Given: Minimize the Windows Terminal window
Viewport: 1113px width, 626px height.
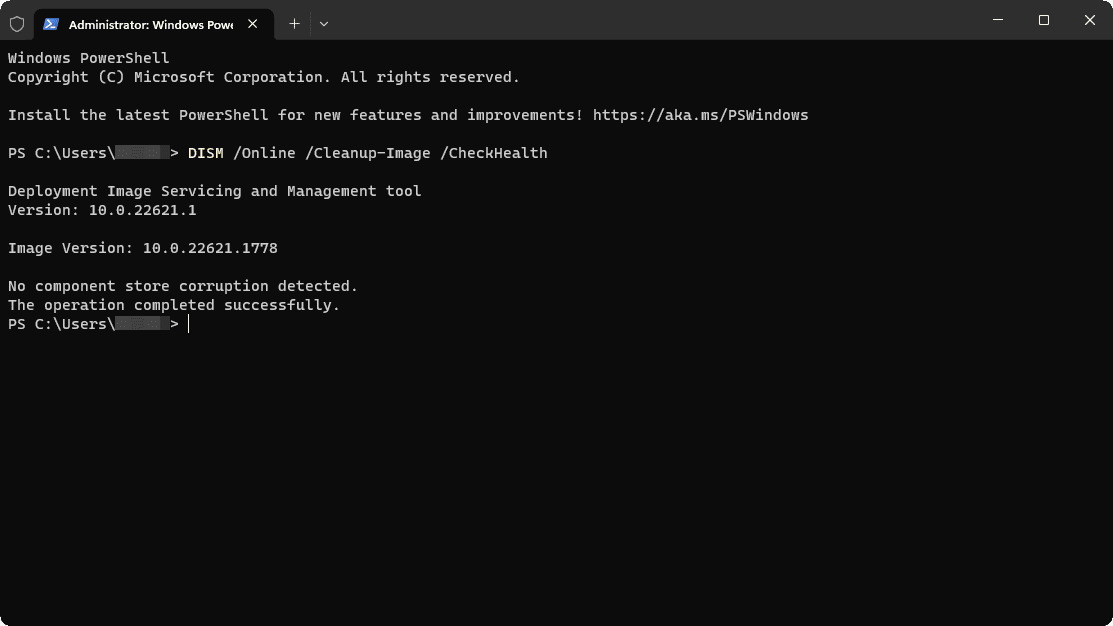Looking at the screenshot, I should [x=997, y=20].
